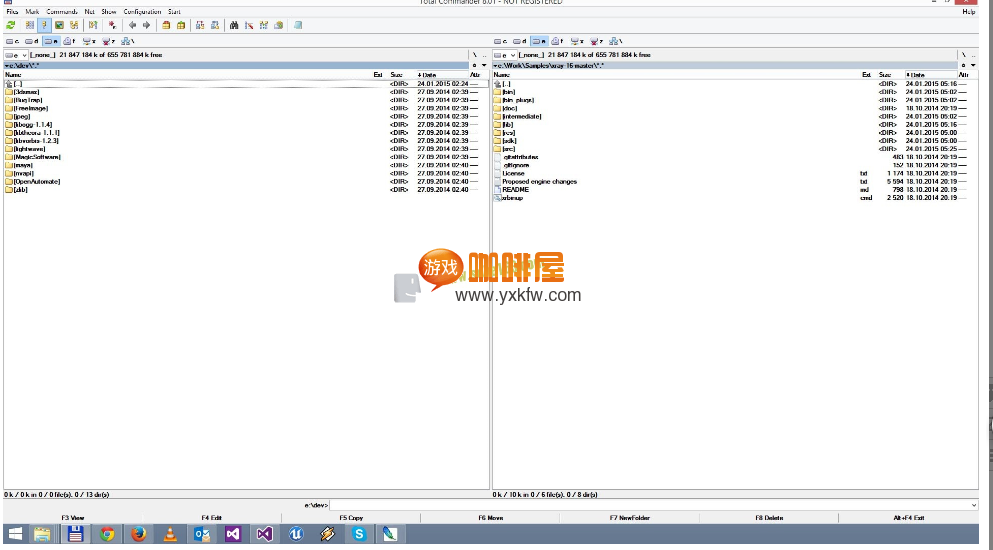Expand the command line history dropdown
993x550 pixels.
coord(973,506)
